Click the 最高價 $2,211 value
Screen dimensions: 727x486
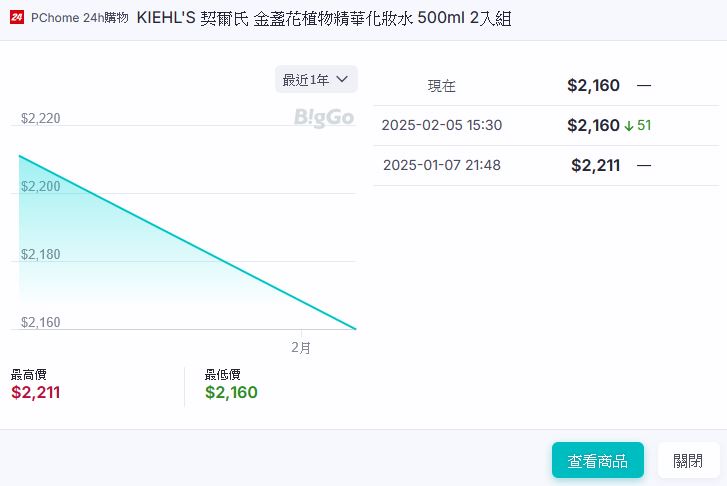[x=36, y=392]
